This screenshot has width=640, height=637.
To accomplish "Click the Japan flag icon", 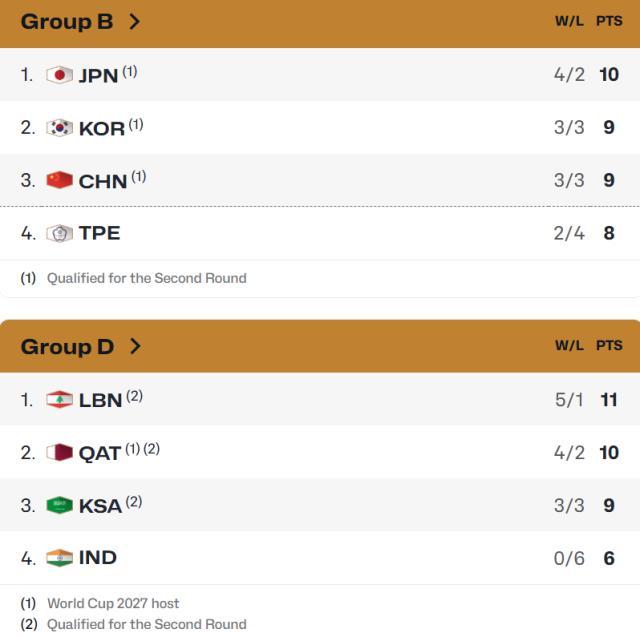I will click(60, 75).
